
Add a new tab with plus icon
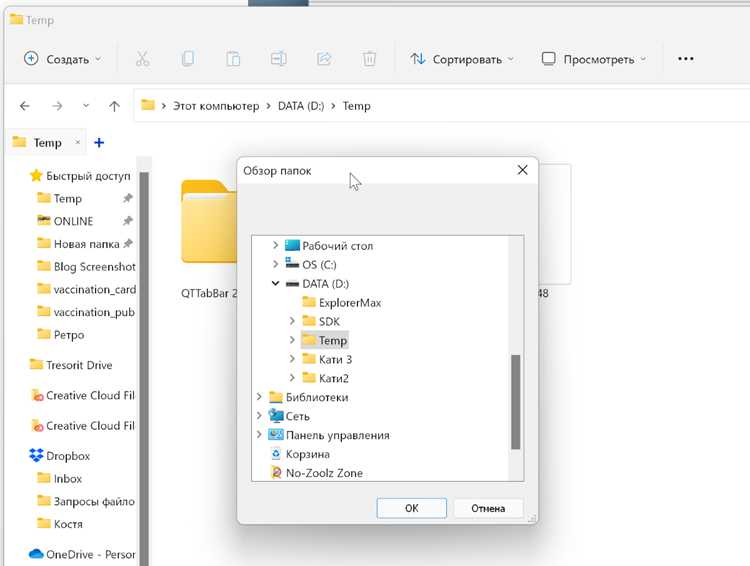click(x=99, y=143)
